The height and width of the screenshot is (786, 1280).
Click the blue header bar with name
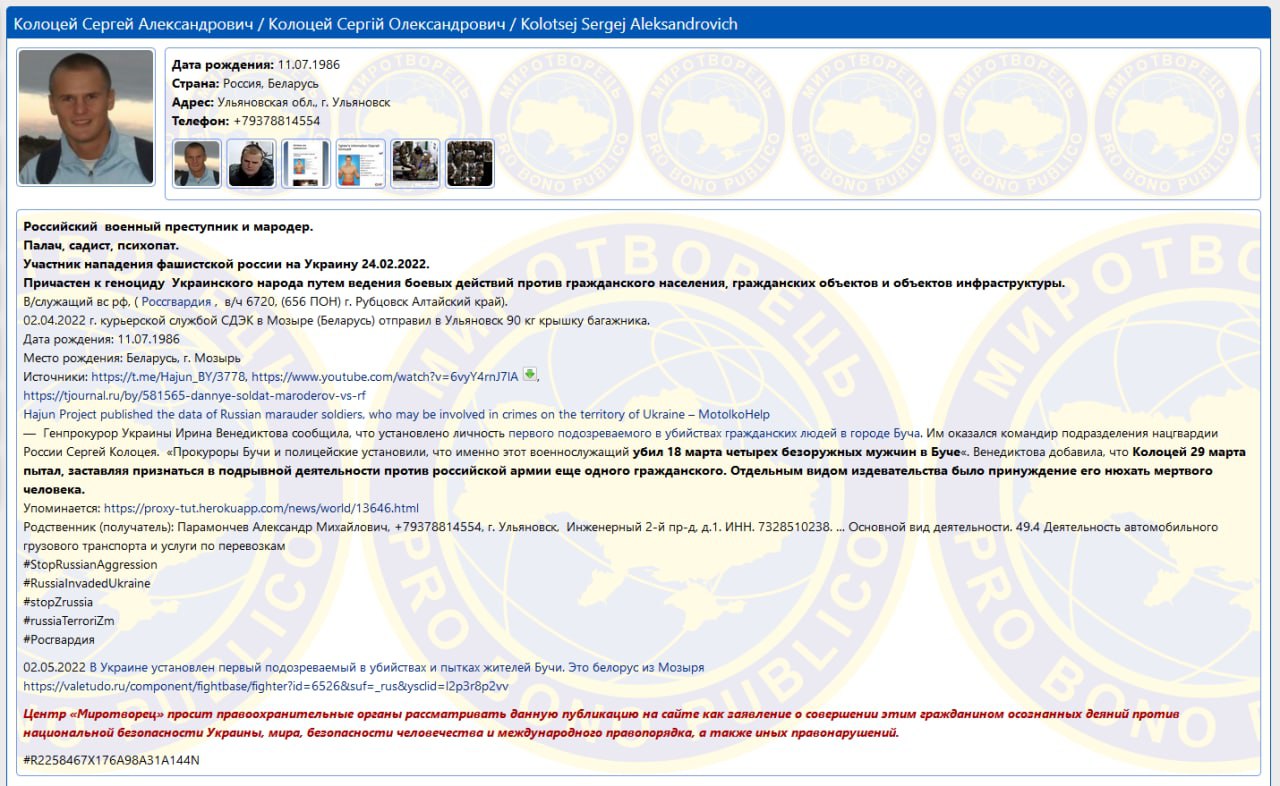640,24
